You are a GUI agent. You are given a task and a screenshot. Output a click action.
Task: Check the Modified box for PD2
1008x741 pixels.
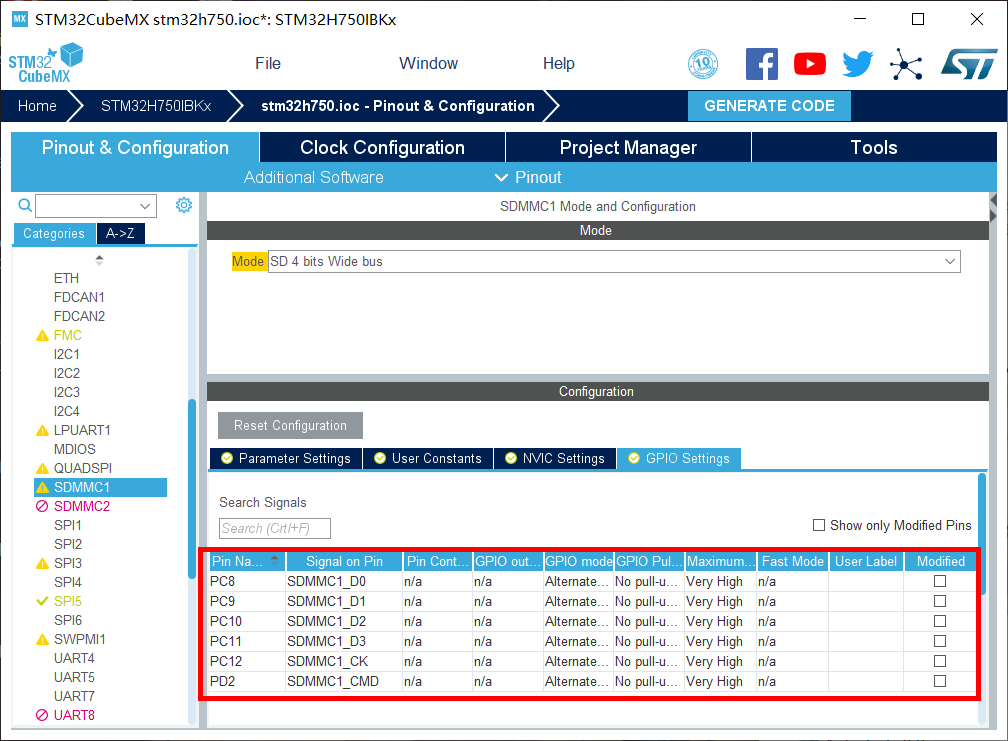pos(939,681)
